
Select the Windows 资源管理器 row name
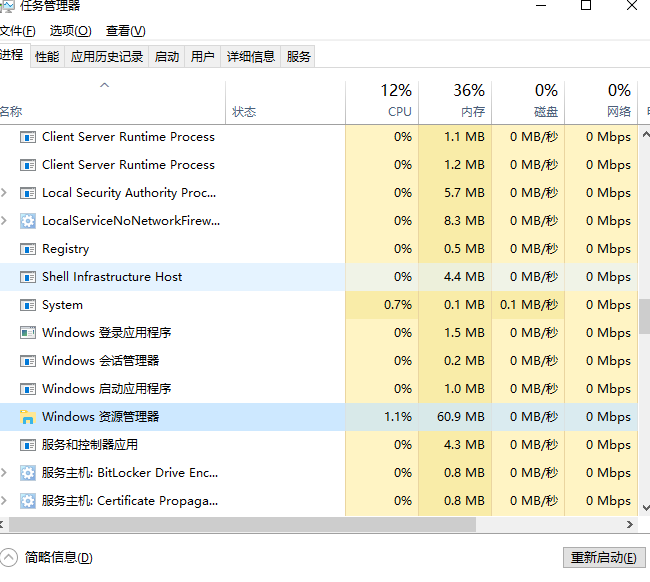[x=101, y=417]
